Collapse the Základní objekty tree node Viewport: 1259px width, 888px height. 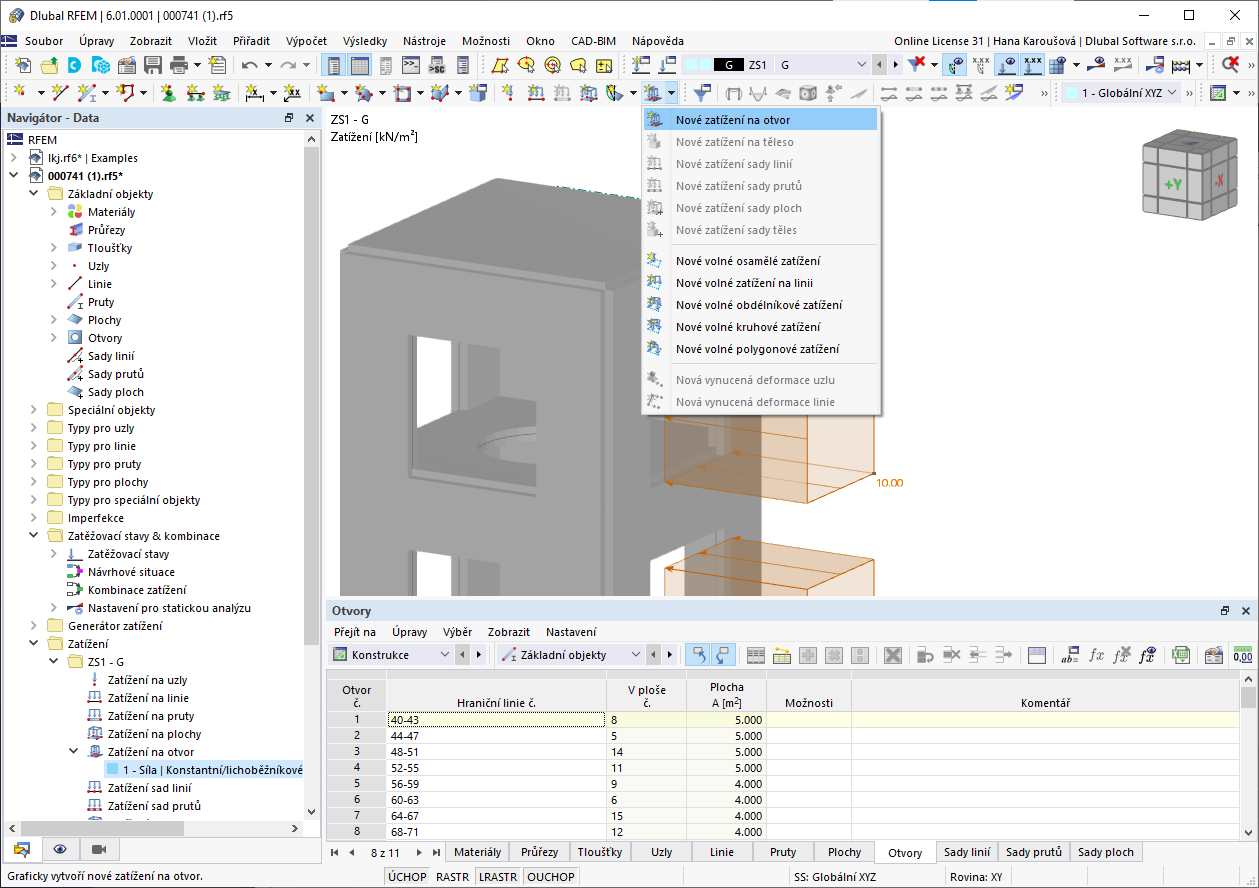[x=33, y=194]
